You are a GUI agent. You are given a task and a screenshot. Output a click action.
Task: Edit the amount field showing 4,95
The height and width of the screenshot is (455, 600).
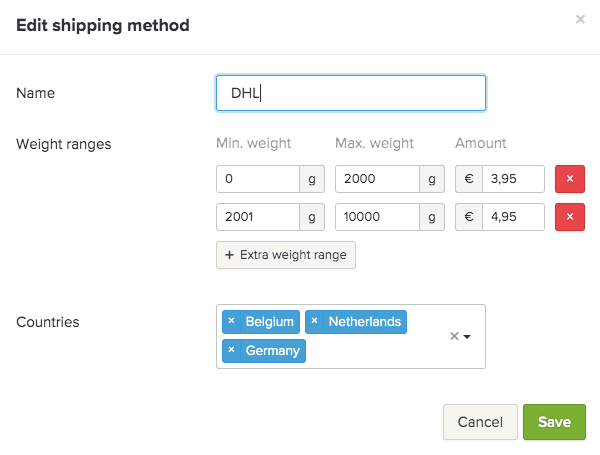click(513, 217)
